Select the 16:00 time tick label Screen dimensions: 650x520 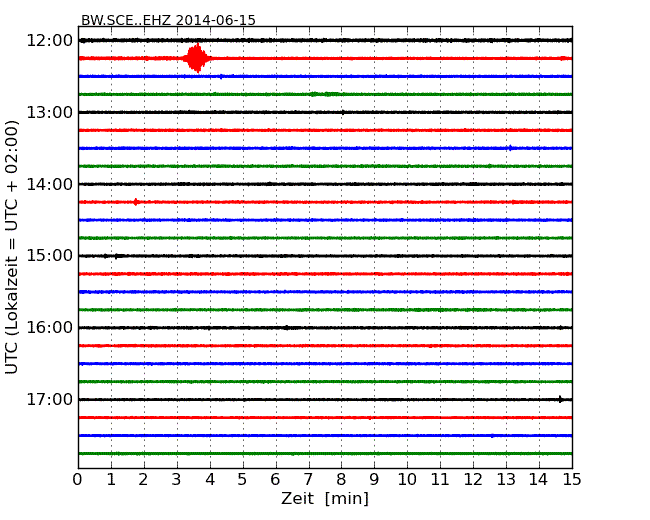50,328
